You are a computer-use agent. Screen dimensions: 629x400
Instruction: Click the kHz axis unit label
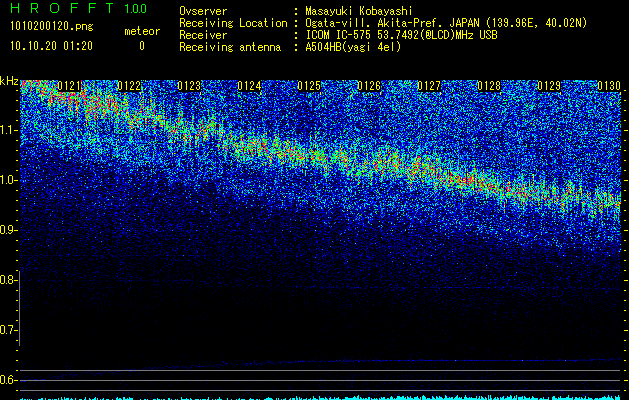pos(9,81)
